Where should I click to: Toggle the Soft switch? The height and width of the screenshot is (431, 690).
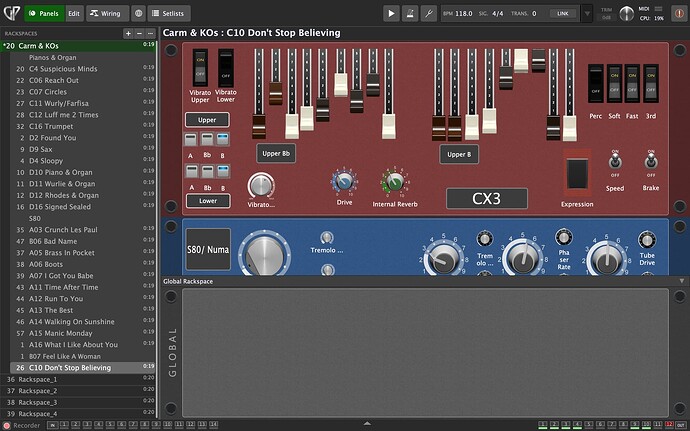pyautogui.click(x=614, y=83)
